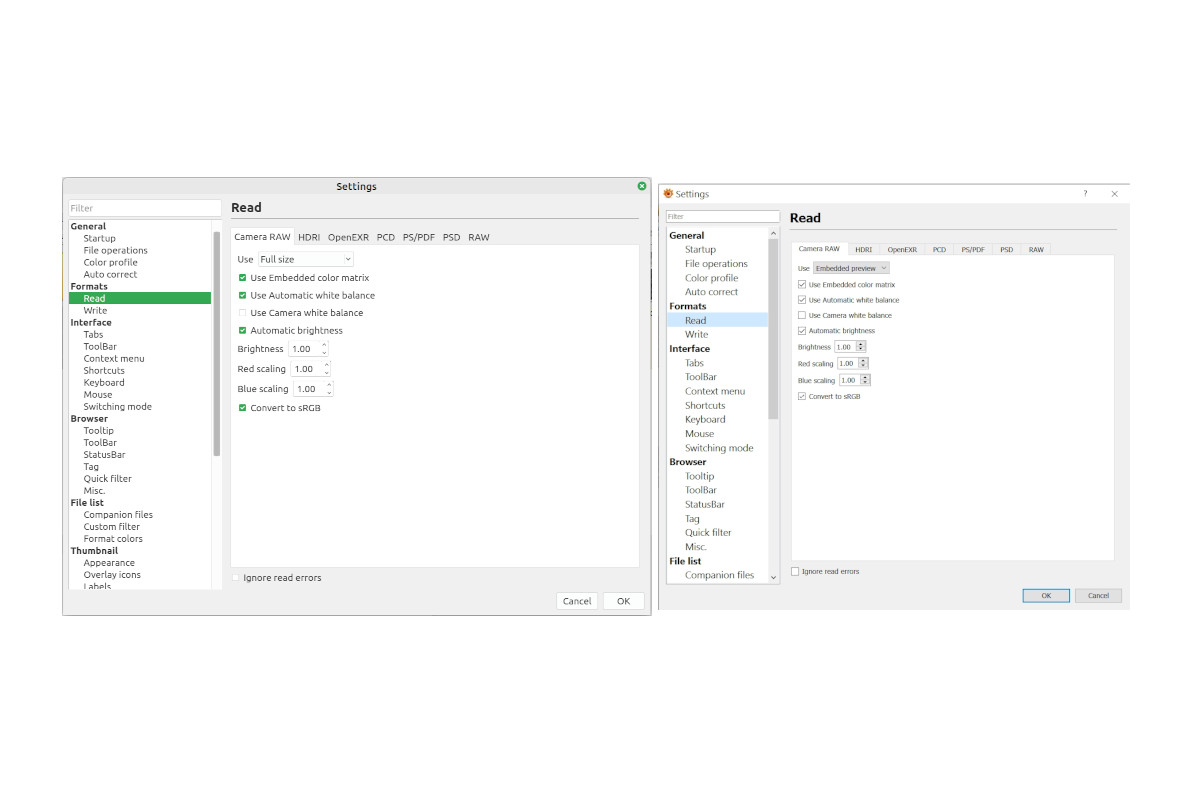Image resolution: width=1200 pixels, height=800 pixels.
Task: Select Camera RAW tab in left window
Action: pos(262,237)
